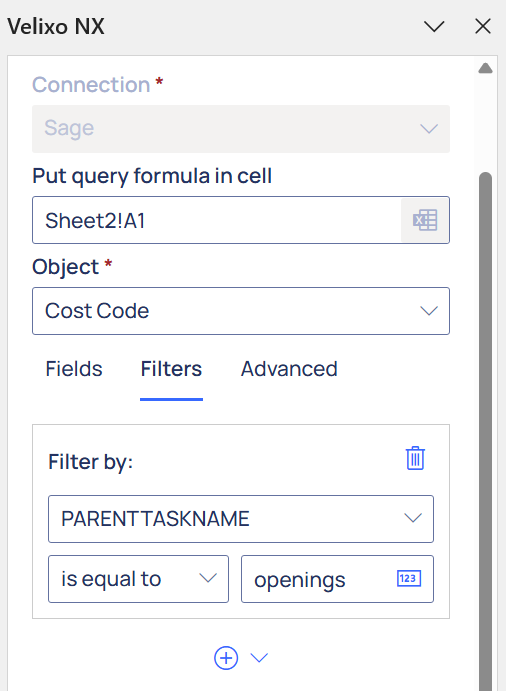
Task: Click the Velixo NX pane title
Action: (x=56, y=26)
